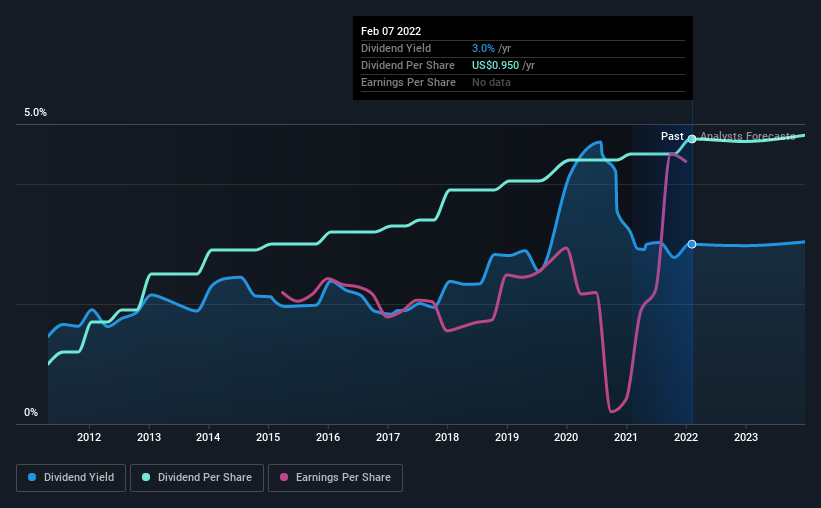The height and width of the screenshot is (508, 821).
Task: Select the 2018 x-axis label
Action: [x=447, y=437]
